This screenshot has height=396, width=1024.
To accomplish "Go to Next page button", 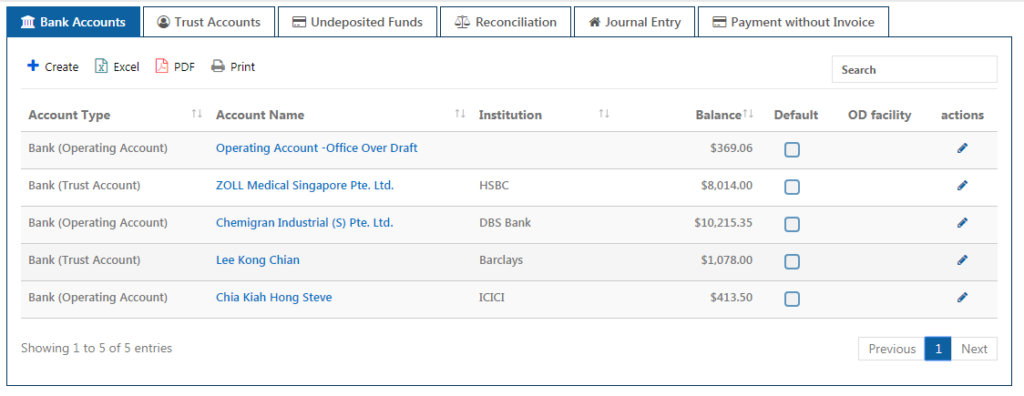I will tap(974, 349).
